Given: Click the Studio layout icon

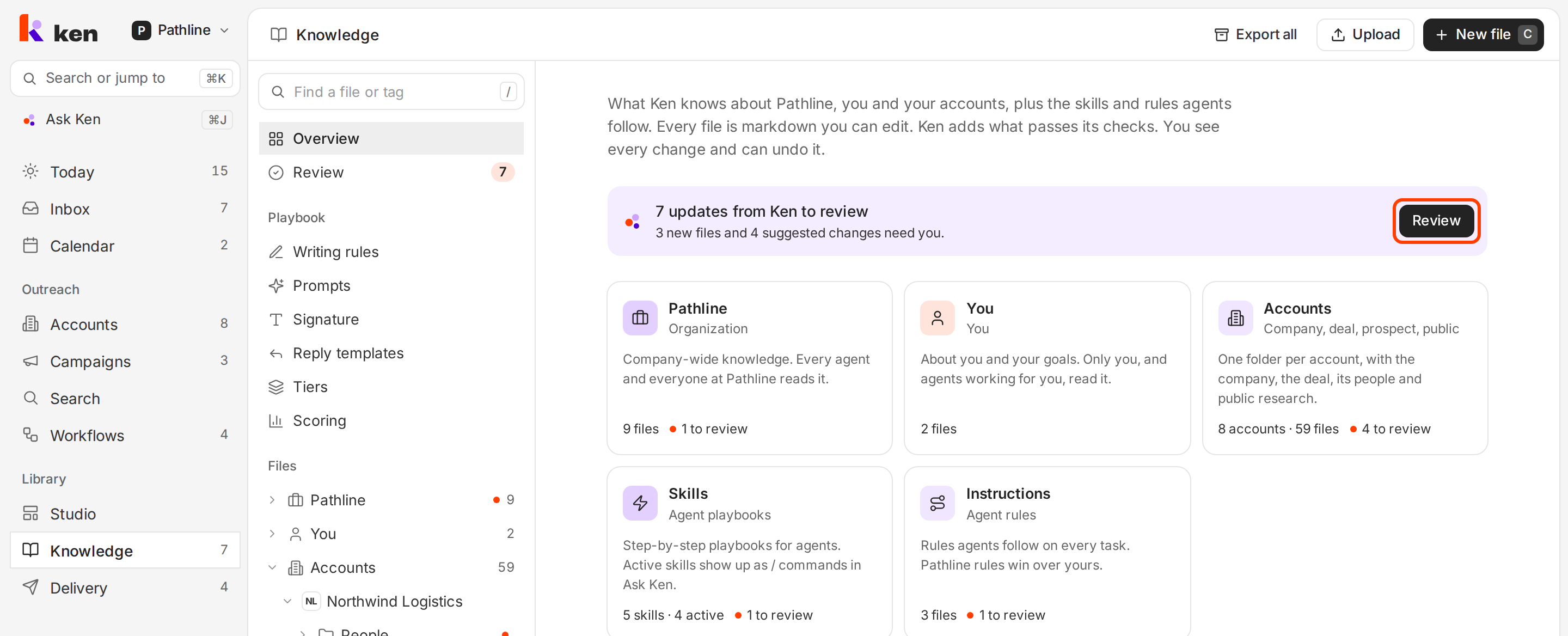Looking at the screenshot, I should coord(30,513).
